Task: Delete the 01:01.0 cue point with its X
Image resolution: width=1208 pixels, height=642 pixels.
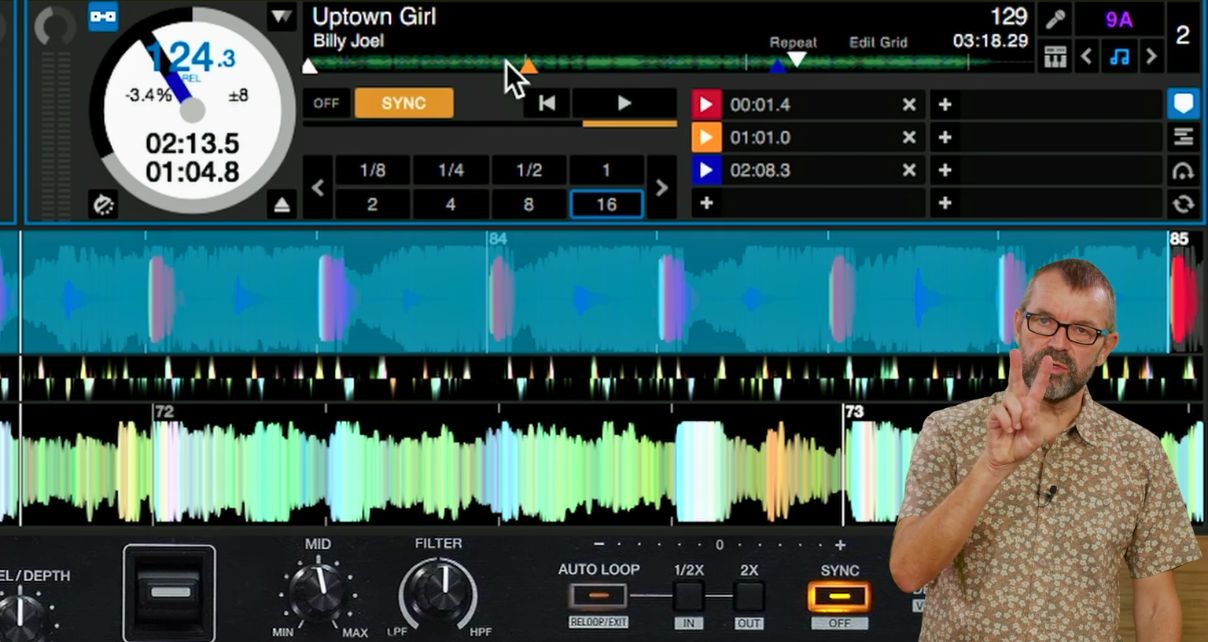Action: click(908, 137)
